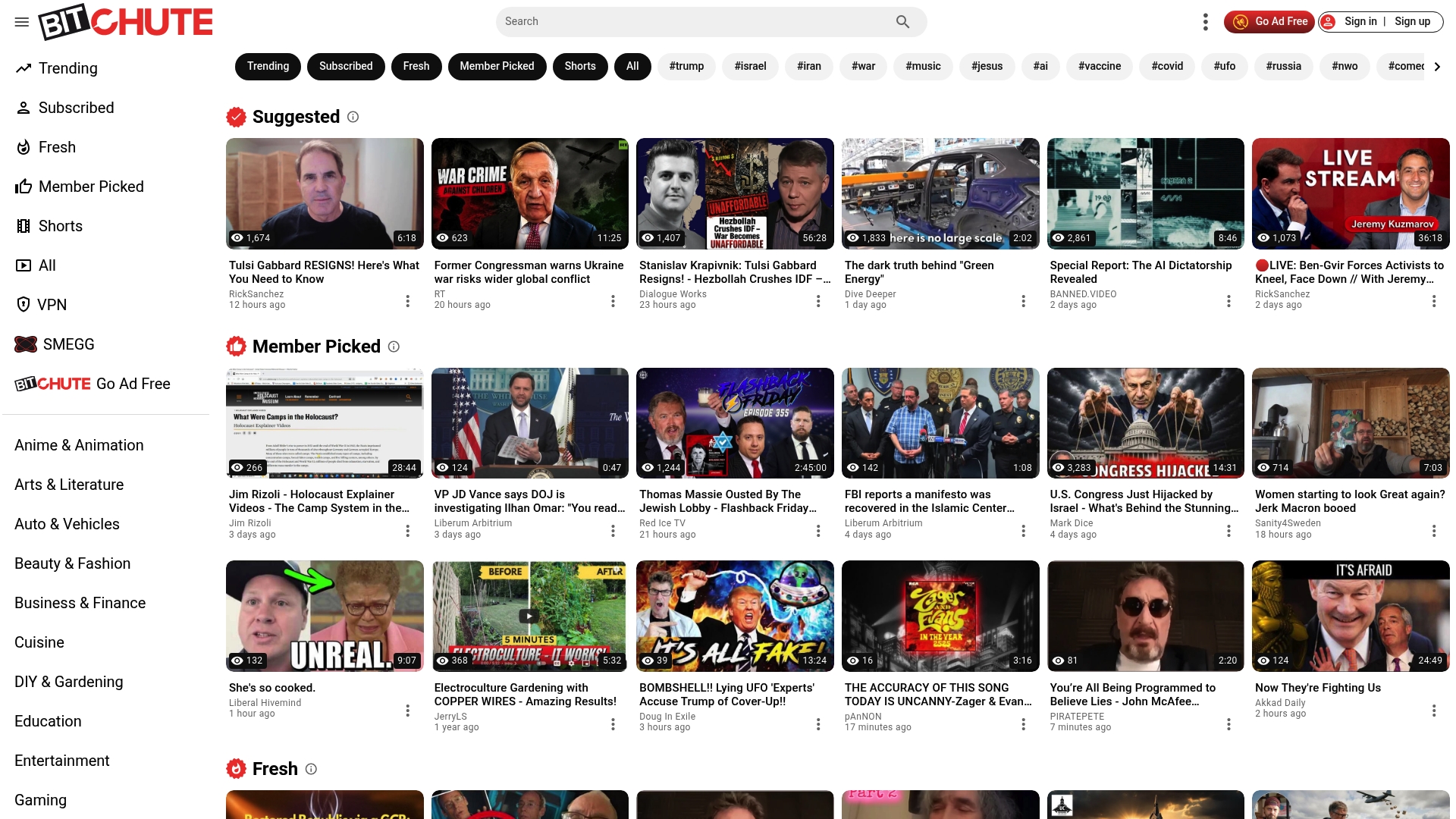Filter by #music hashtag
Image resolution: width=1456 pixels, height=819 pixels.
tap(923, 67)
